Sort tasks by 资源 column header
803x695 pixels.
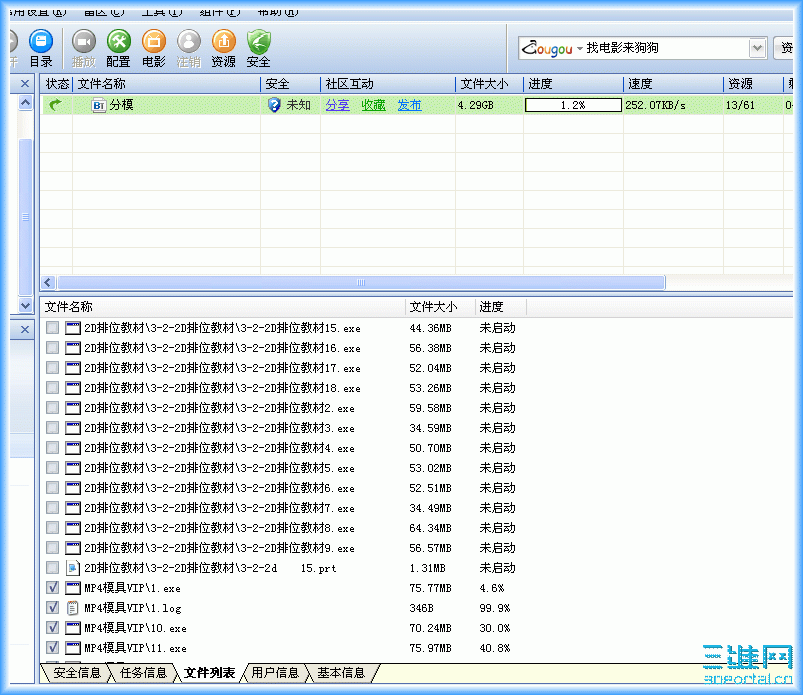click(x=753, y=84)
